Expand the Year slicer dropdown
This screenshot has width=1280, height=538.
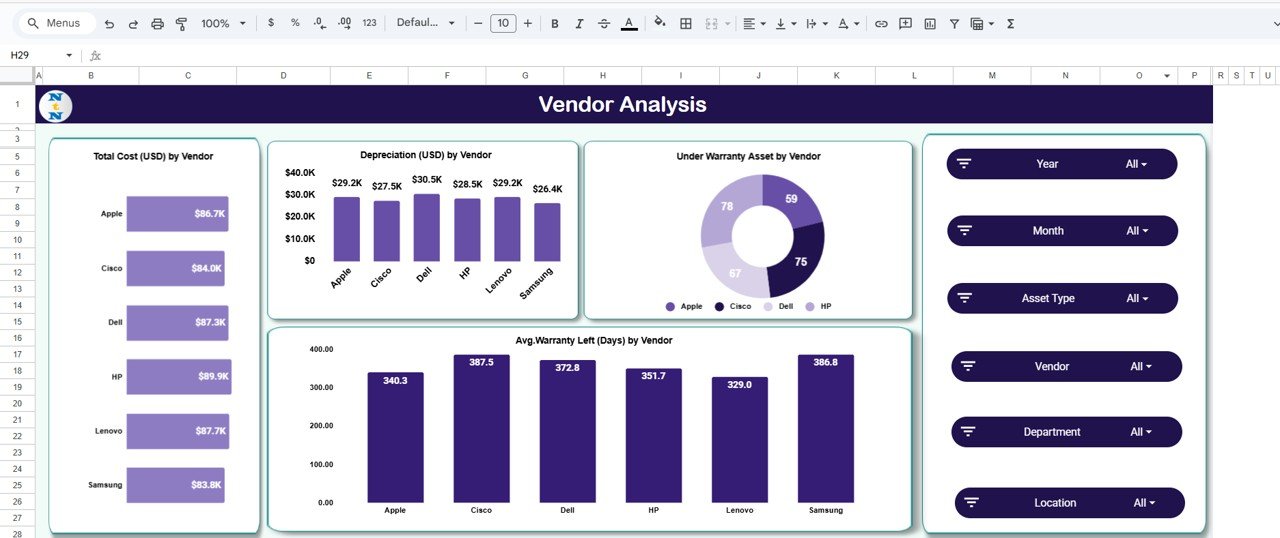(1136, 164)
